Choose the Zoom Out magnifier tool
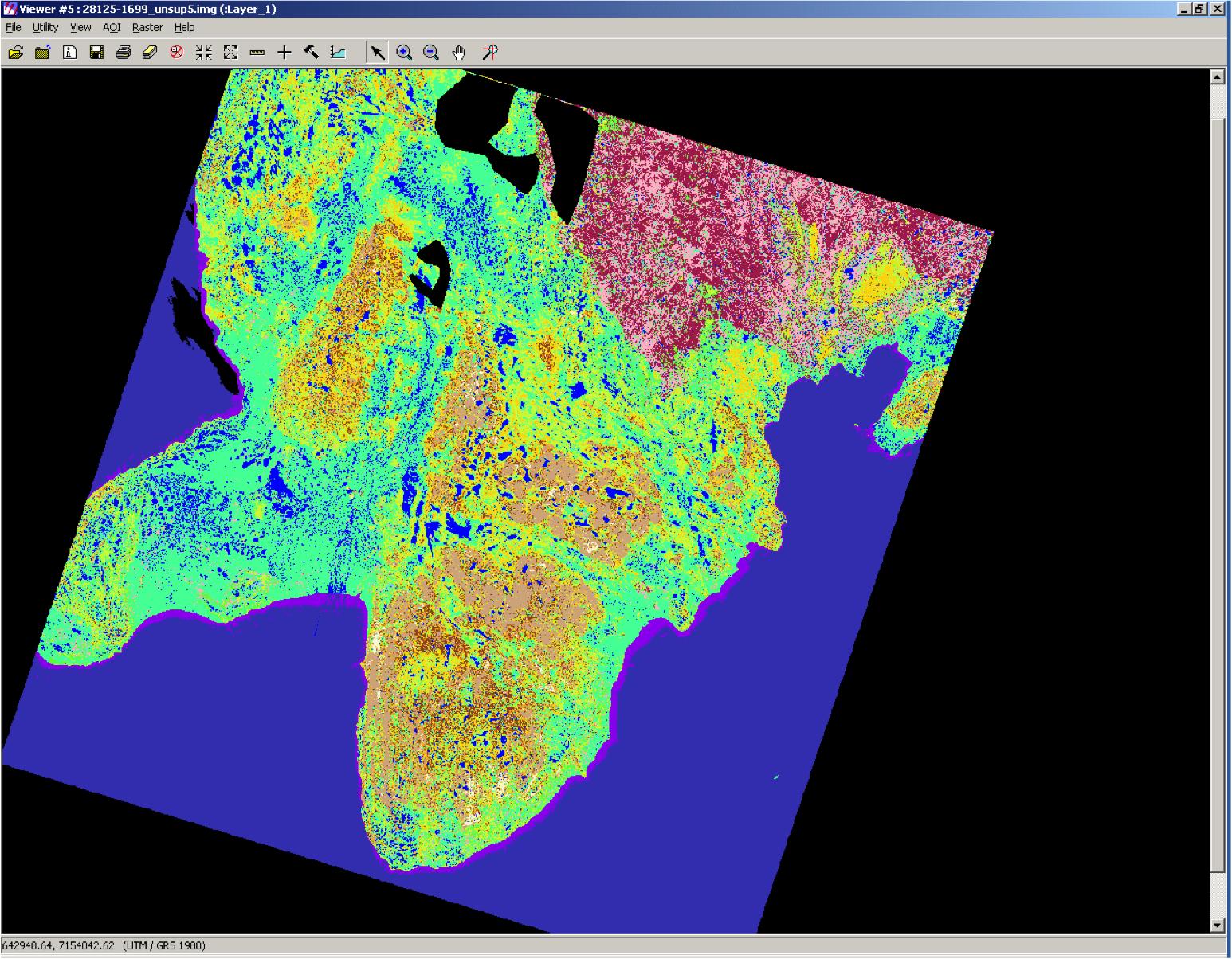This screenshot has width=1232, height=959. click(x=431, y=53)
